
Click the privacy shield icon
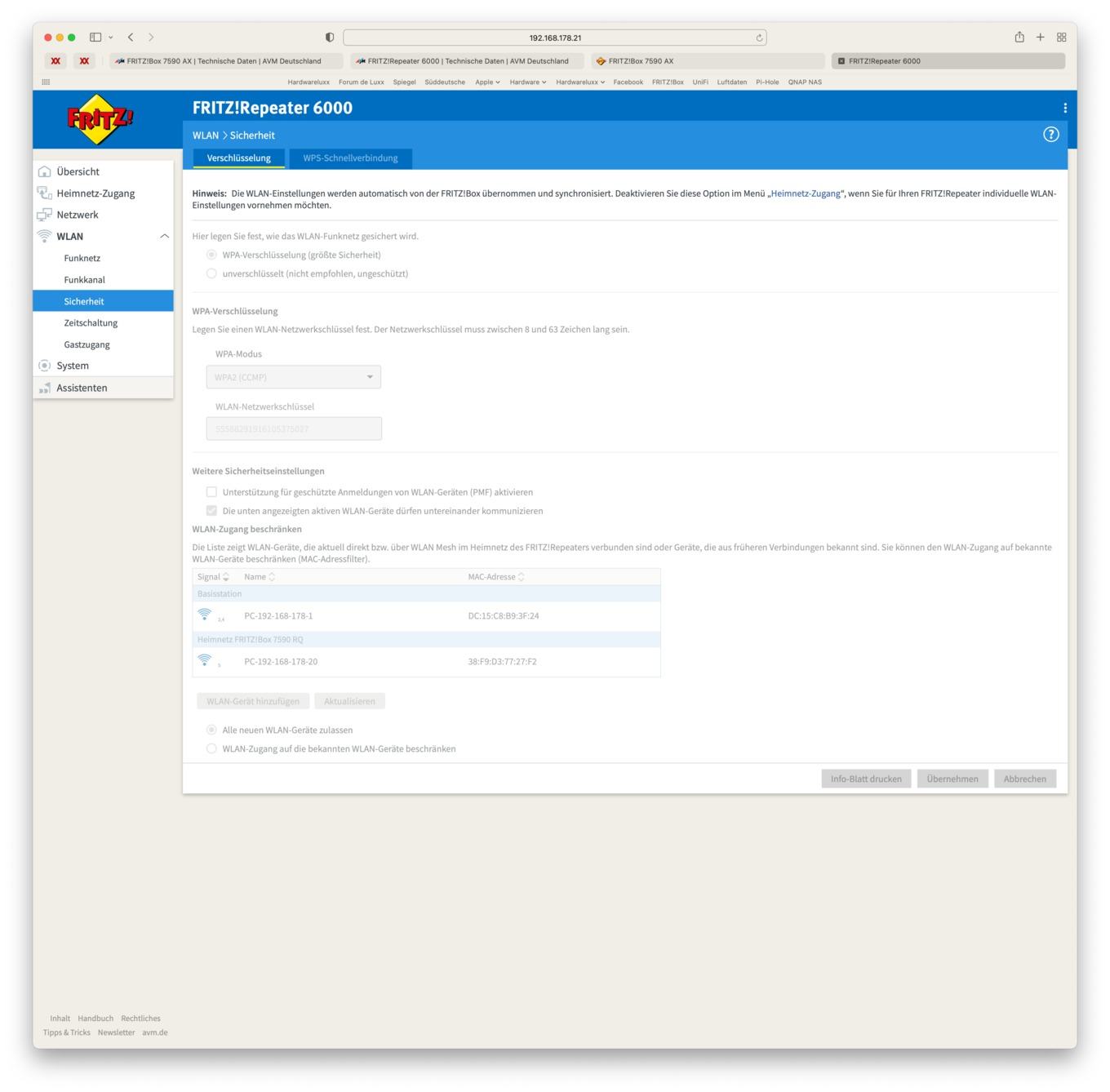[330, 38]
